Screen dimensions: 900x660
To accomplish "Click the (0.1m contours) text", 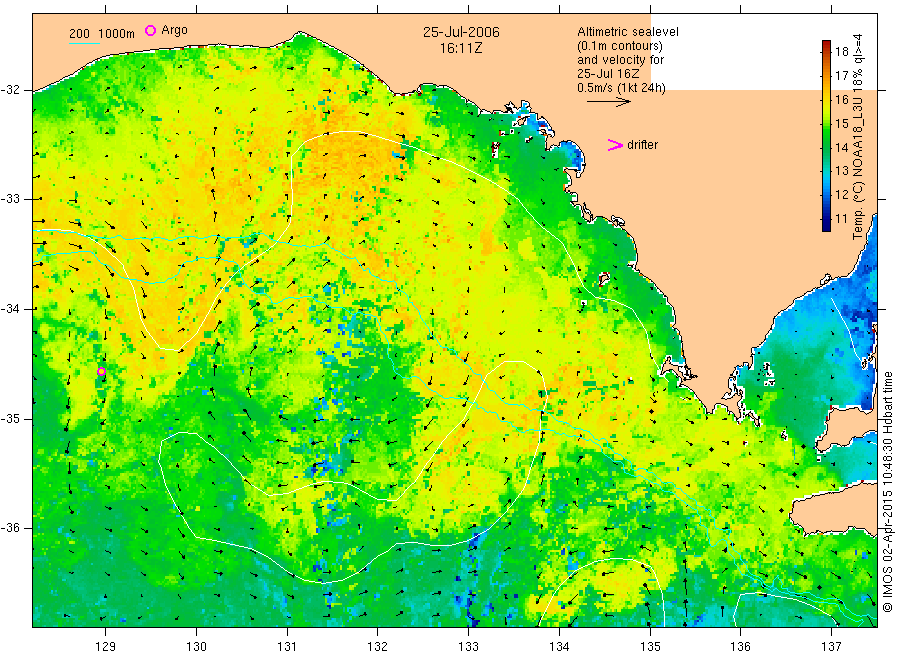I will pos(620,46).
